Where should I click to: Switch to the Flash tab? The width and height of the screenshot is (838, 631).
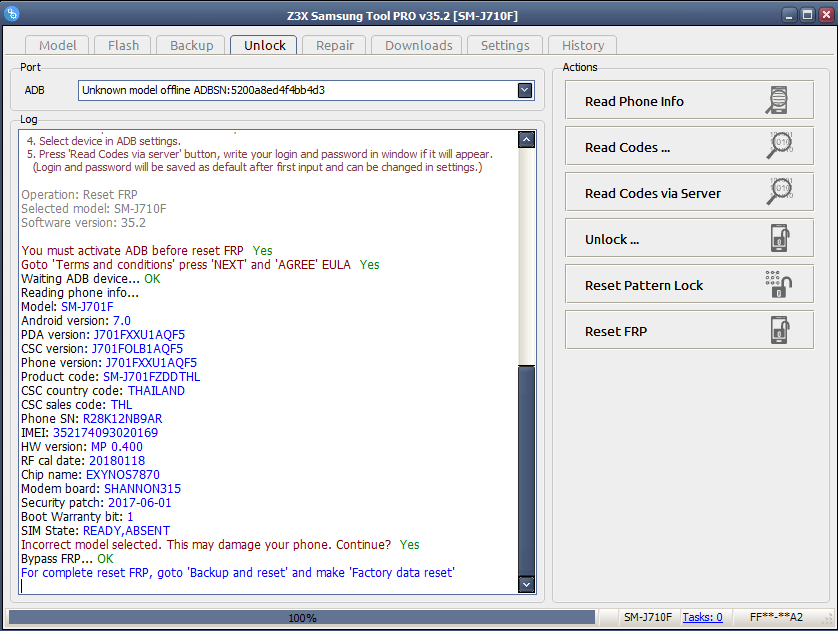click(123, 45)
